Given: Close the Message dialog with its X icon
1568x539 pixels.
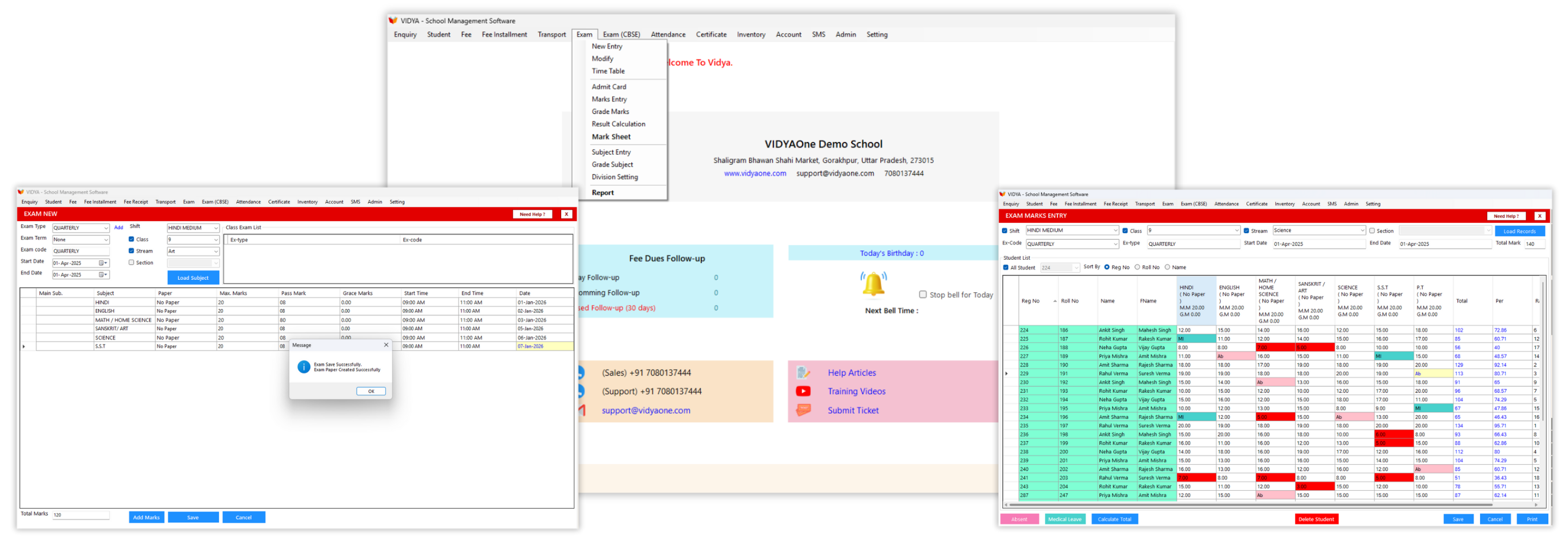Looking at the screenshot, I should [386, 345].
